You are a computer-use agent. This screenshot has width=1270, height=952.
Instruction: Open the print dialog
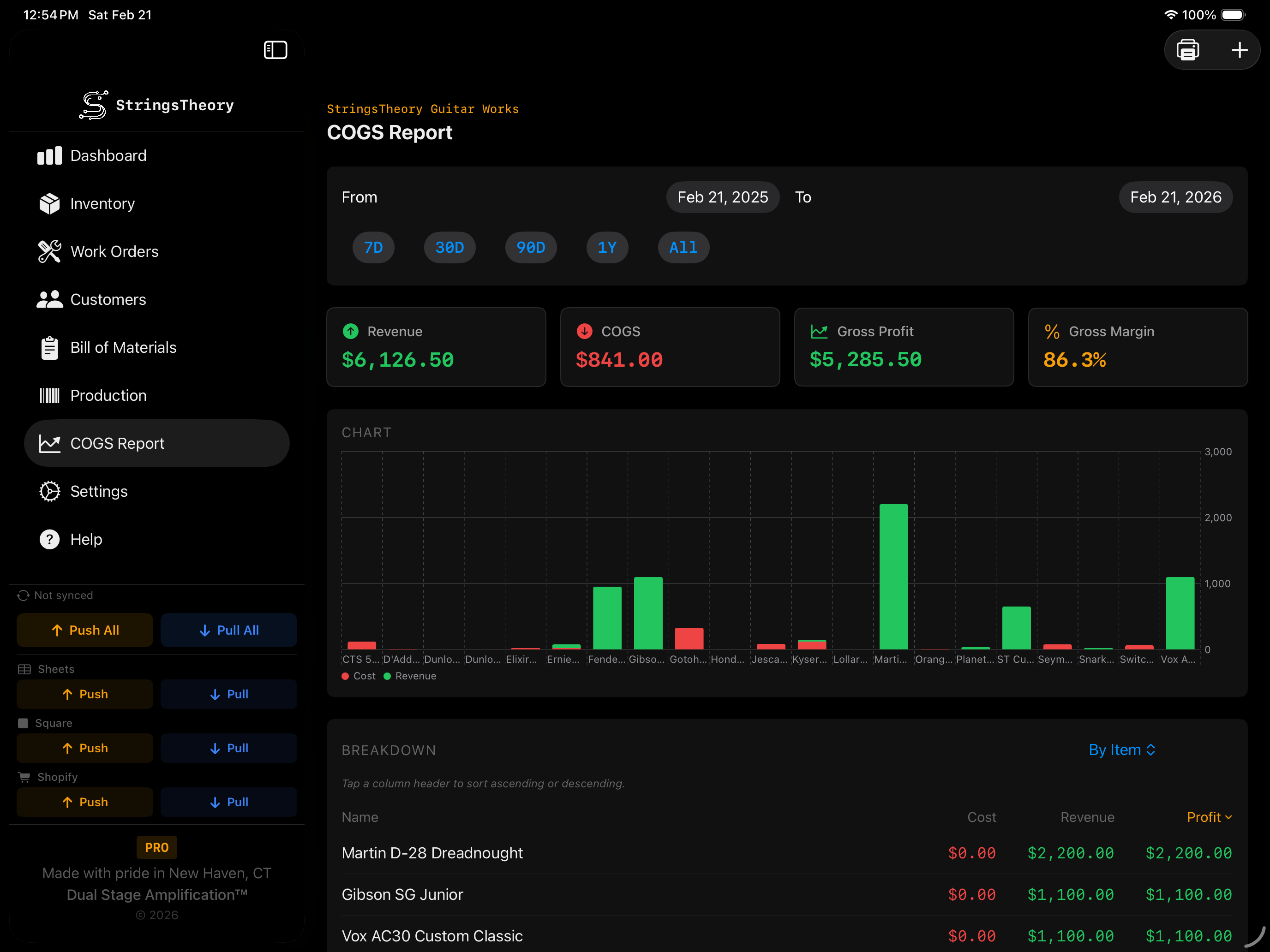coord(1188,50)
